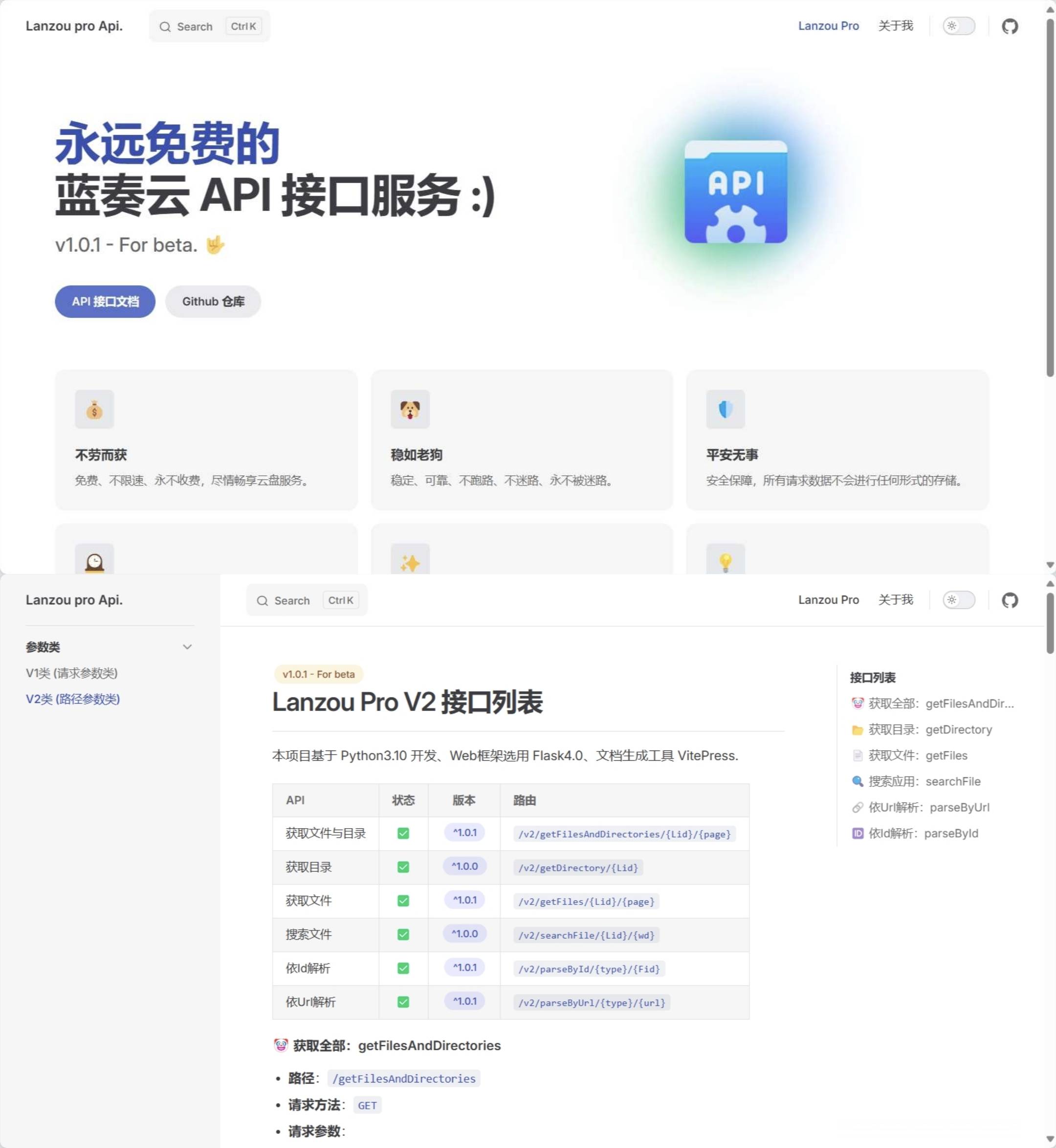The image size is (1056, 1148).
Task: Click Lanzou pro Api. title in docs sidebar
Action: [74, 599]
